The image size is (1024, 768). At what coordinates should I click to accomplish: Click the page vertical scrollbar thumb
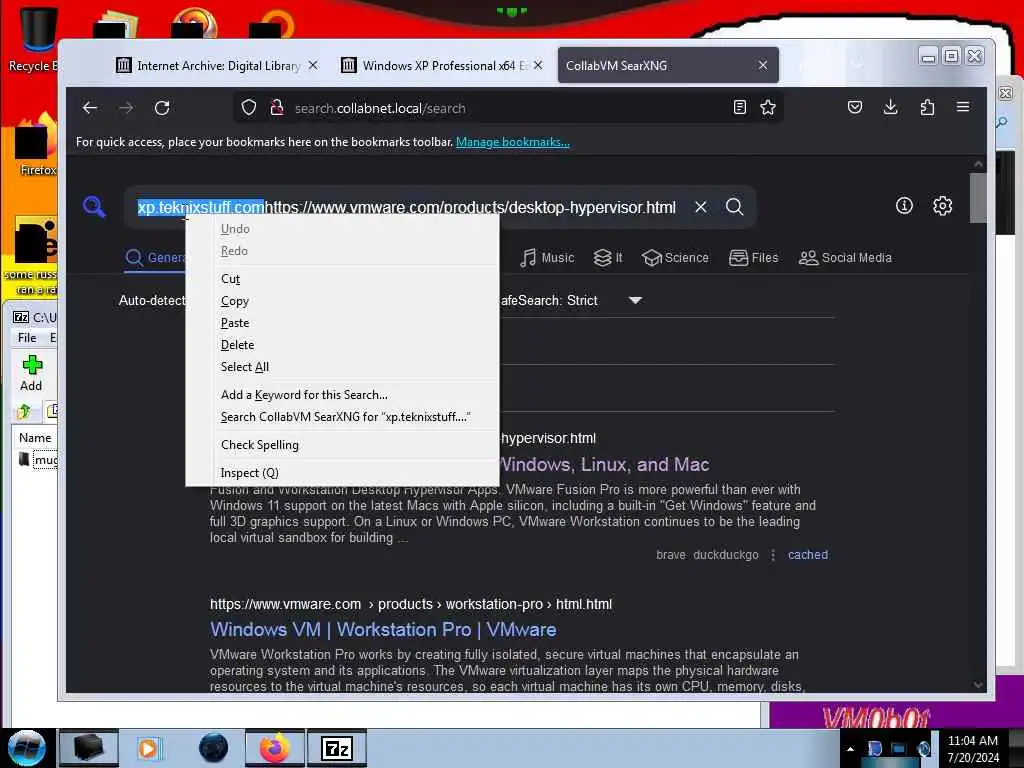coord(978,198)
